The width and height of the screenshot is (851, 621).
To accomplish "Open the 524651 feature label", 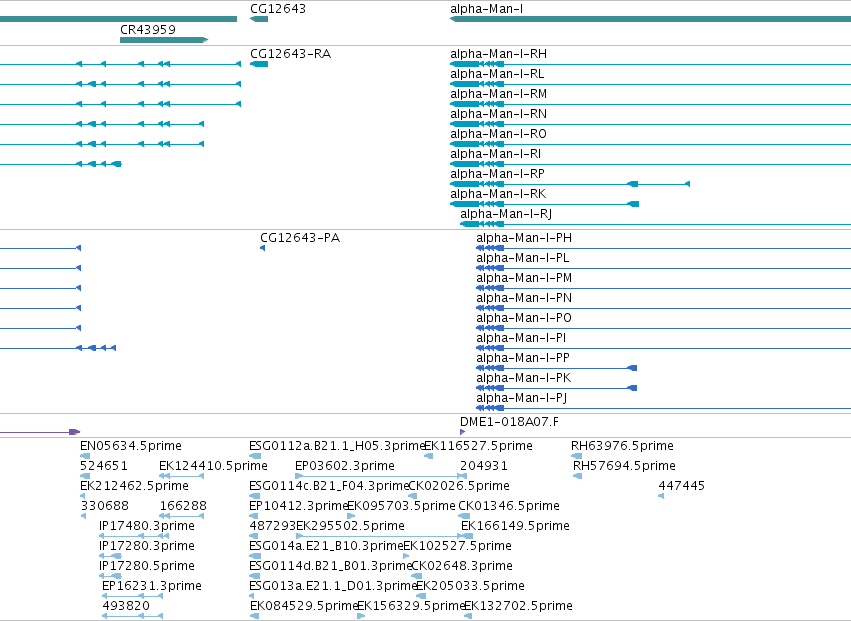I will pos(104,466).
